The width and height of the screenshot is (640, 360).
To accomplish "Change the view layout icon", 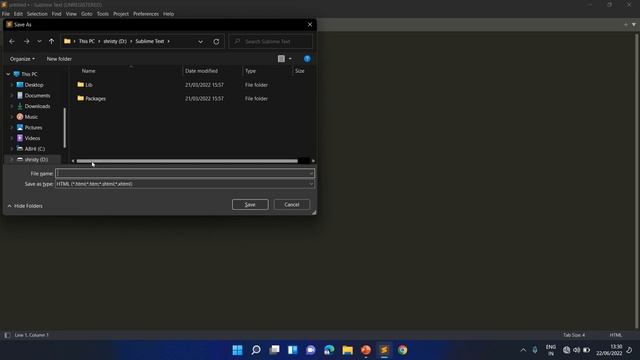I will 281,59.
